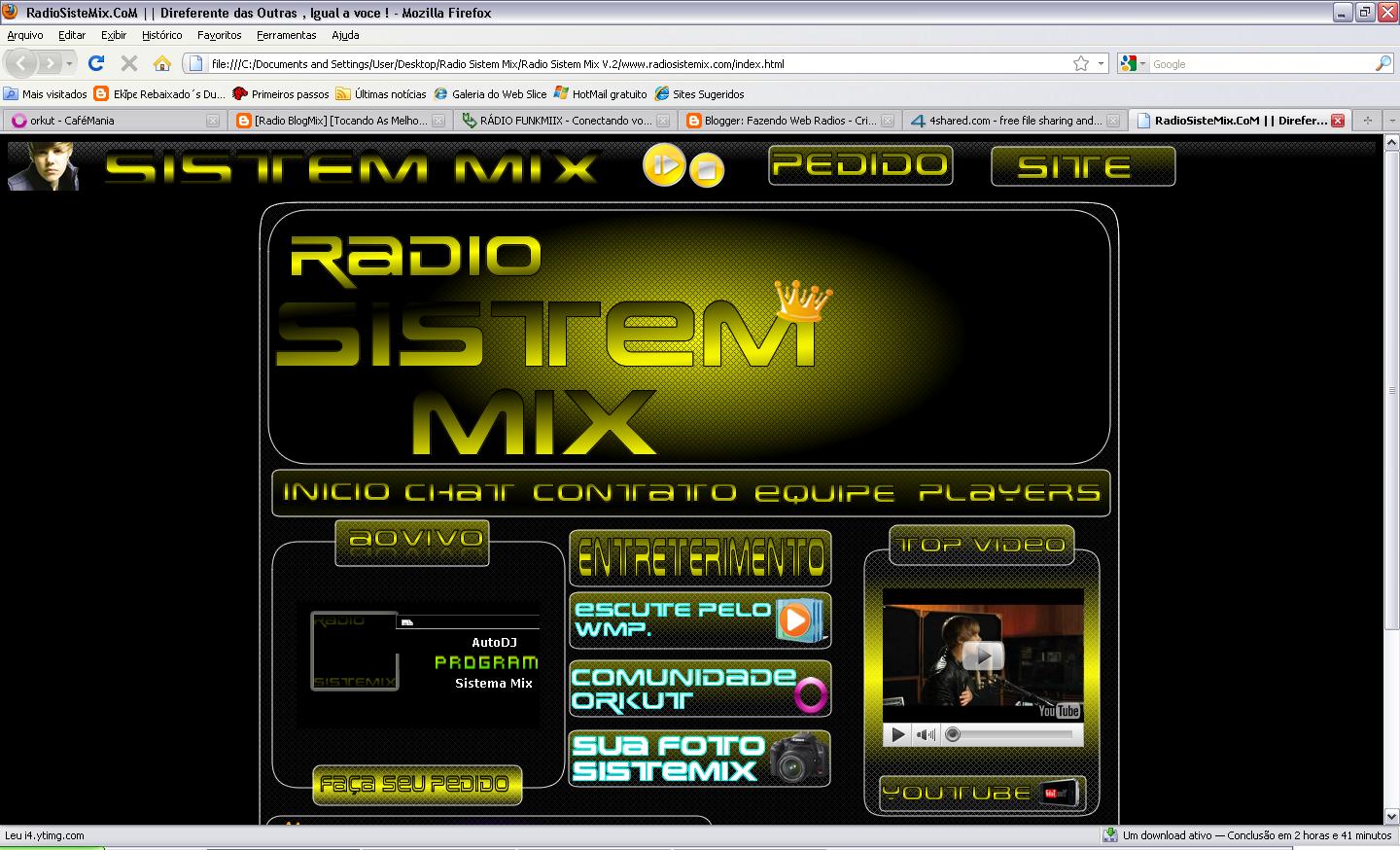Mute the YouTube video volume icon
1400x850 pixels.
[x=926, y=735]
